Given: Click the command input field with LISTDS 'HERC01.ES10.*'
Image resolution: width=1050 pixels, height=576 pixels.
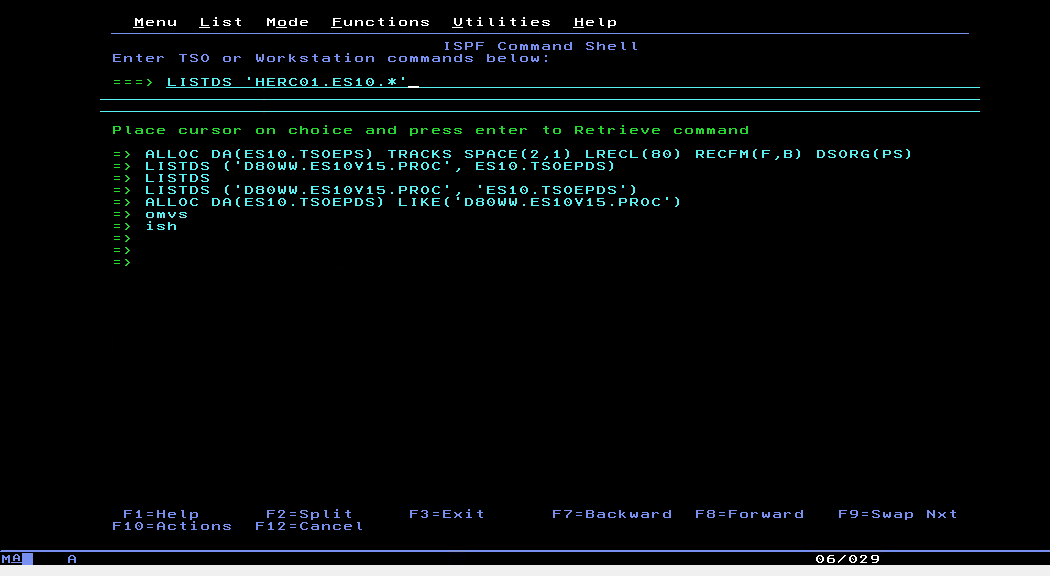Looking at the screenshot, I should tap(573, 82).
